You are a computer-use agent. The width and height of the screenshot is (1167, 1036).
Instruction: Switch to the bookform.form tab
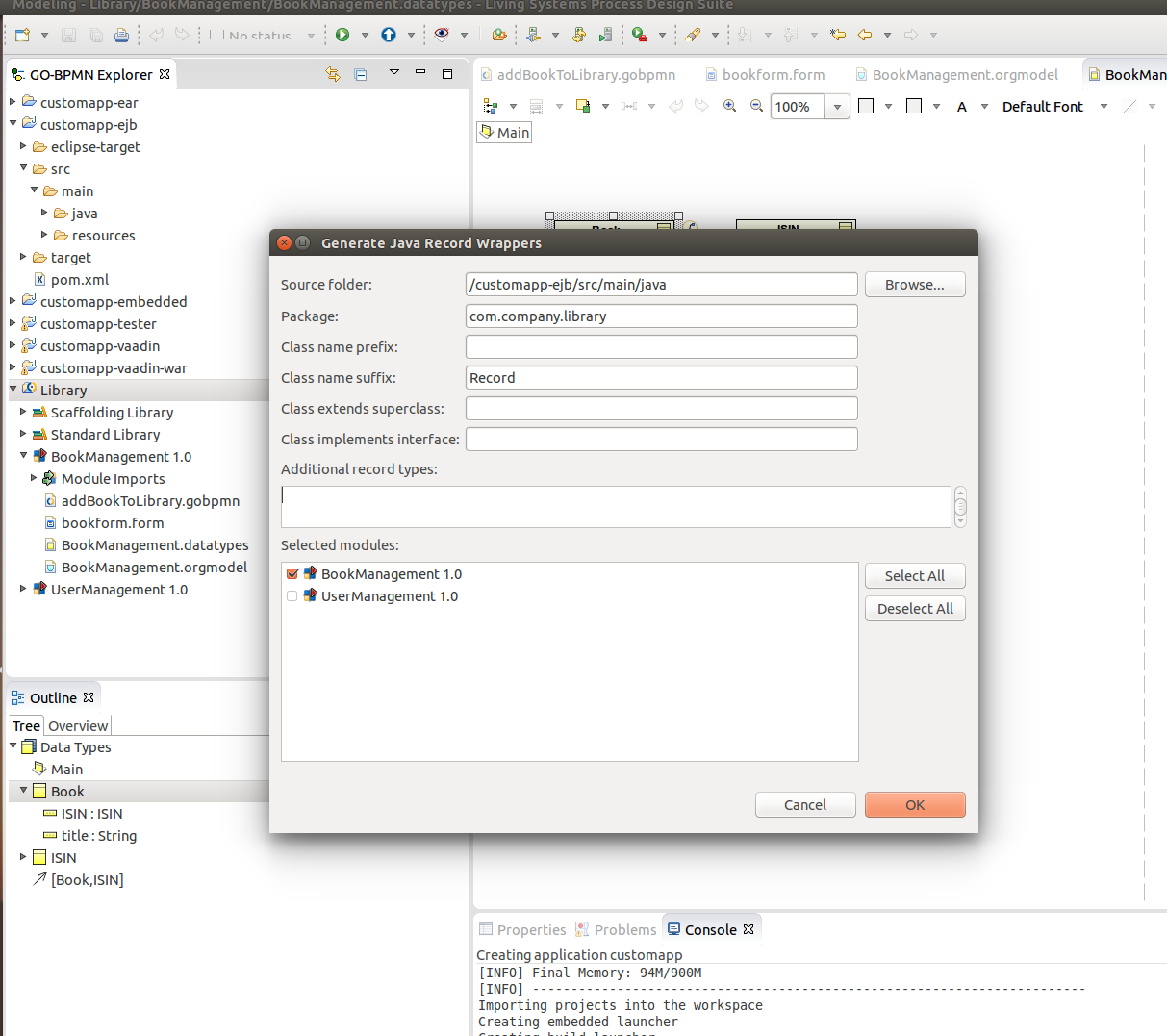765,74
